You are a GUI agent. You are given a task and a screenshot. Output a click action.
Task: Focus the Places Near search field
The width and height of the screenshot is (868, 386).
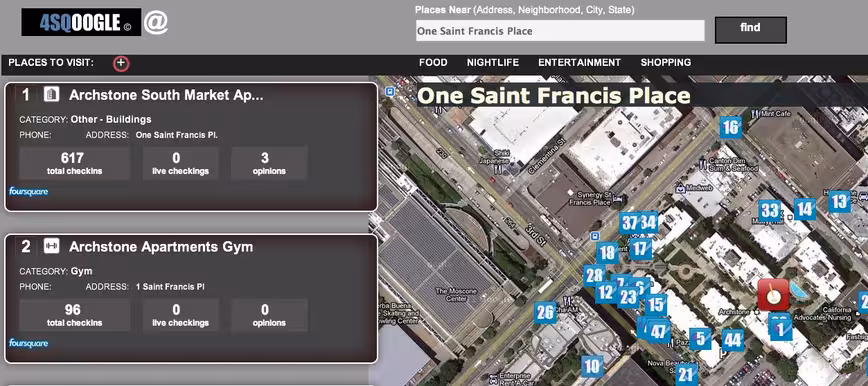(x=560, y=31)
